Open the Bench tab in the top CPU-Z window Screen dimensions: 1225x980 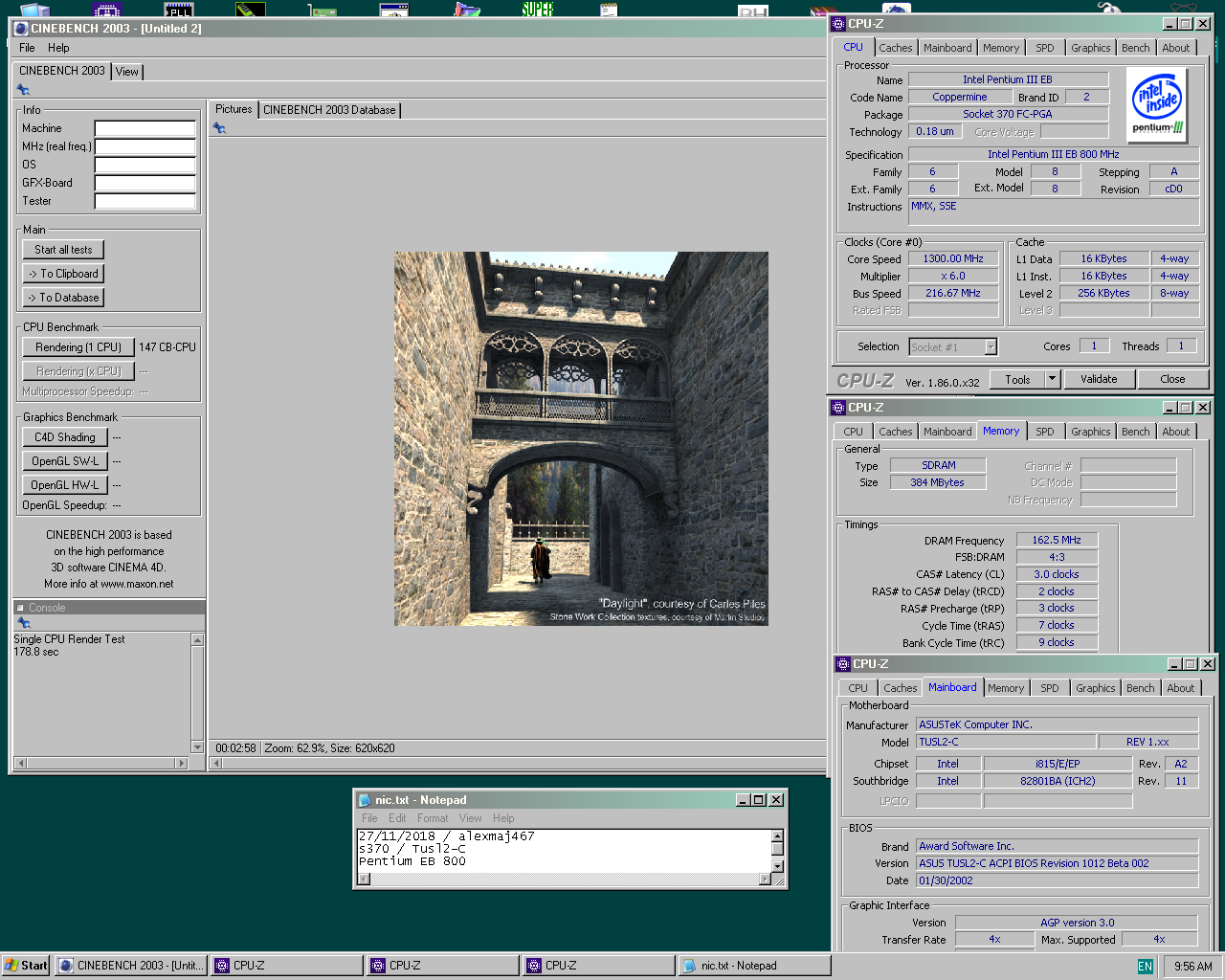1136,48
